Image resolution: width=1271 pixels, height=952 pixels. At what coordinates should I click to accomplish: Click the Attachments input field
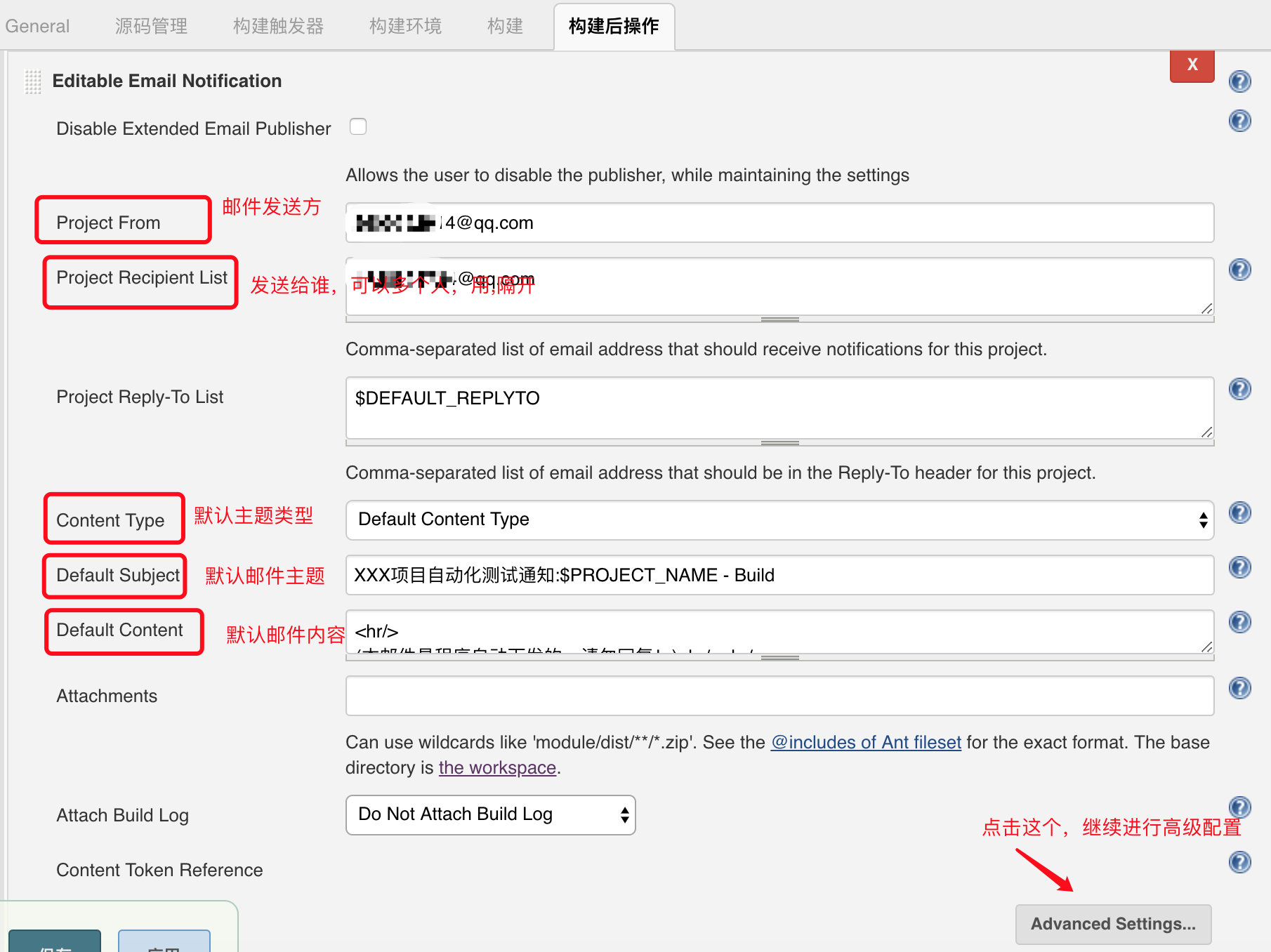click(x=779, y=696)
